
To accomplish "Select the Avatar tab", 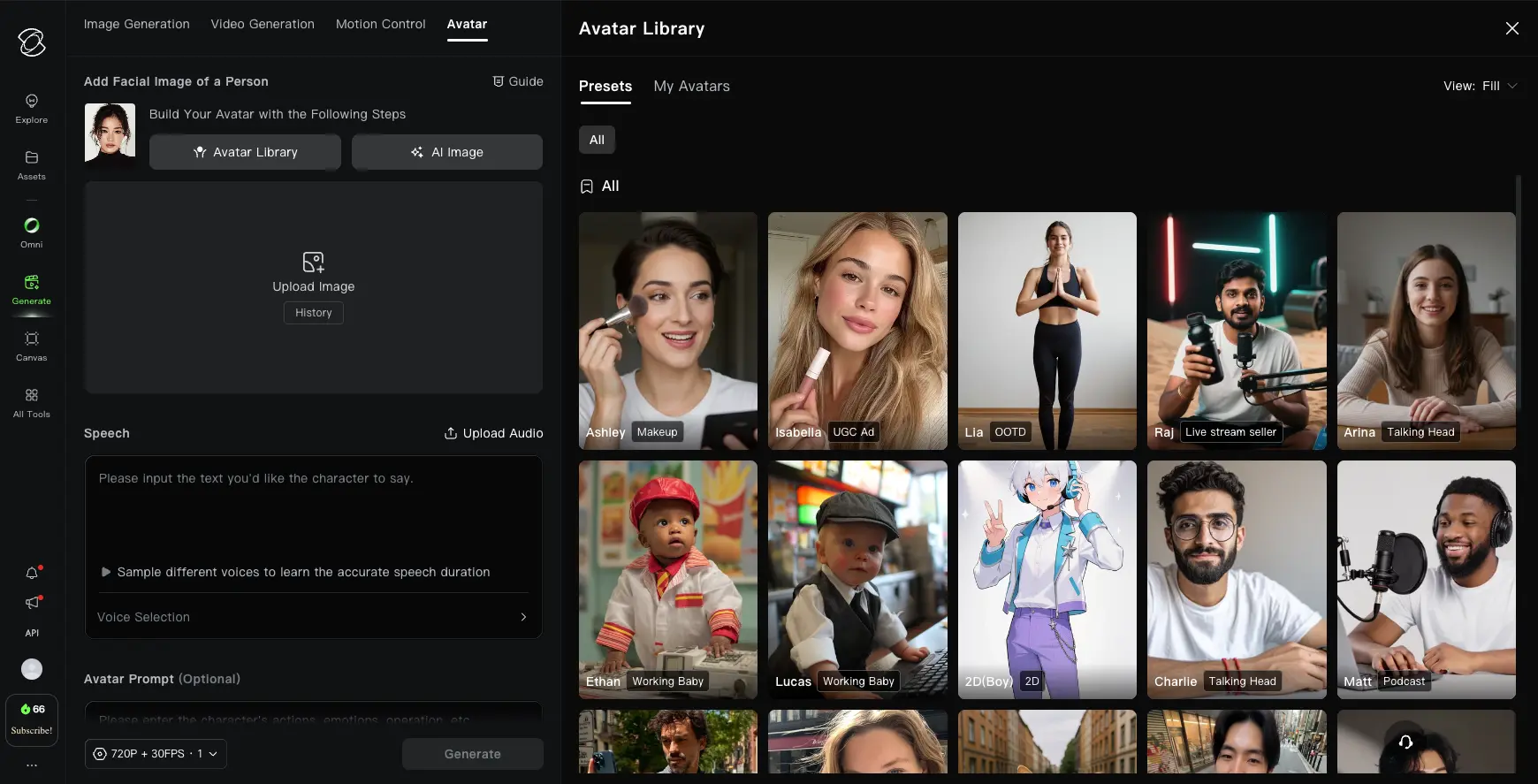I will pos(467,24).
